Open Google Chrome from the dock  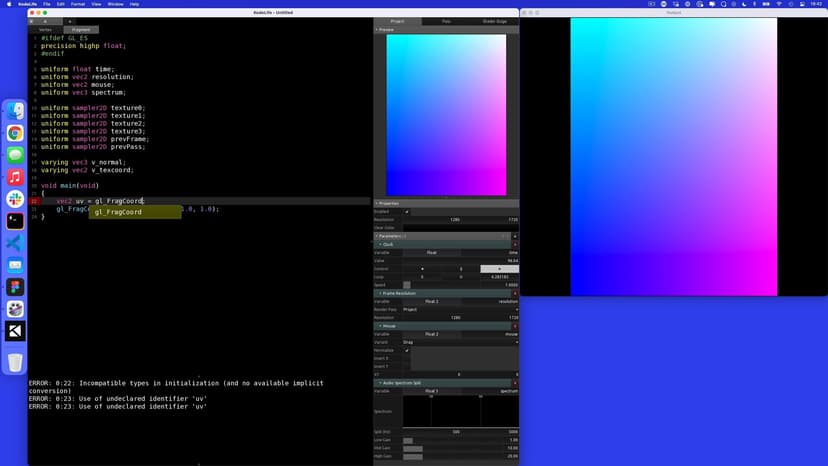(15, 133)
